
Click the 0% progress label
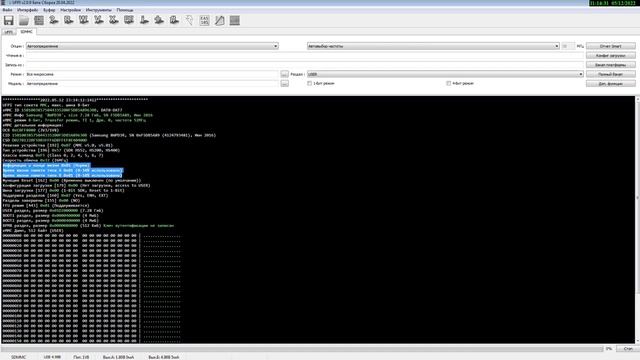pyautogui.click(x=609, y=349)
